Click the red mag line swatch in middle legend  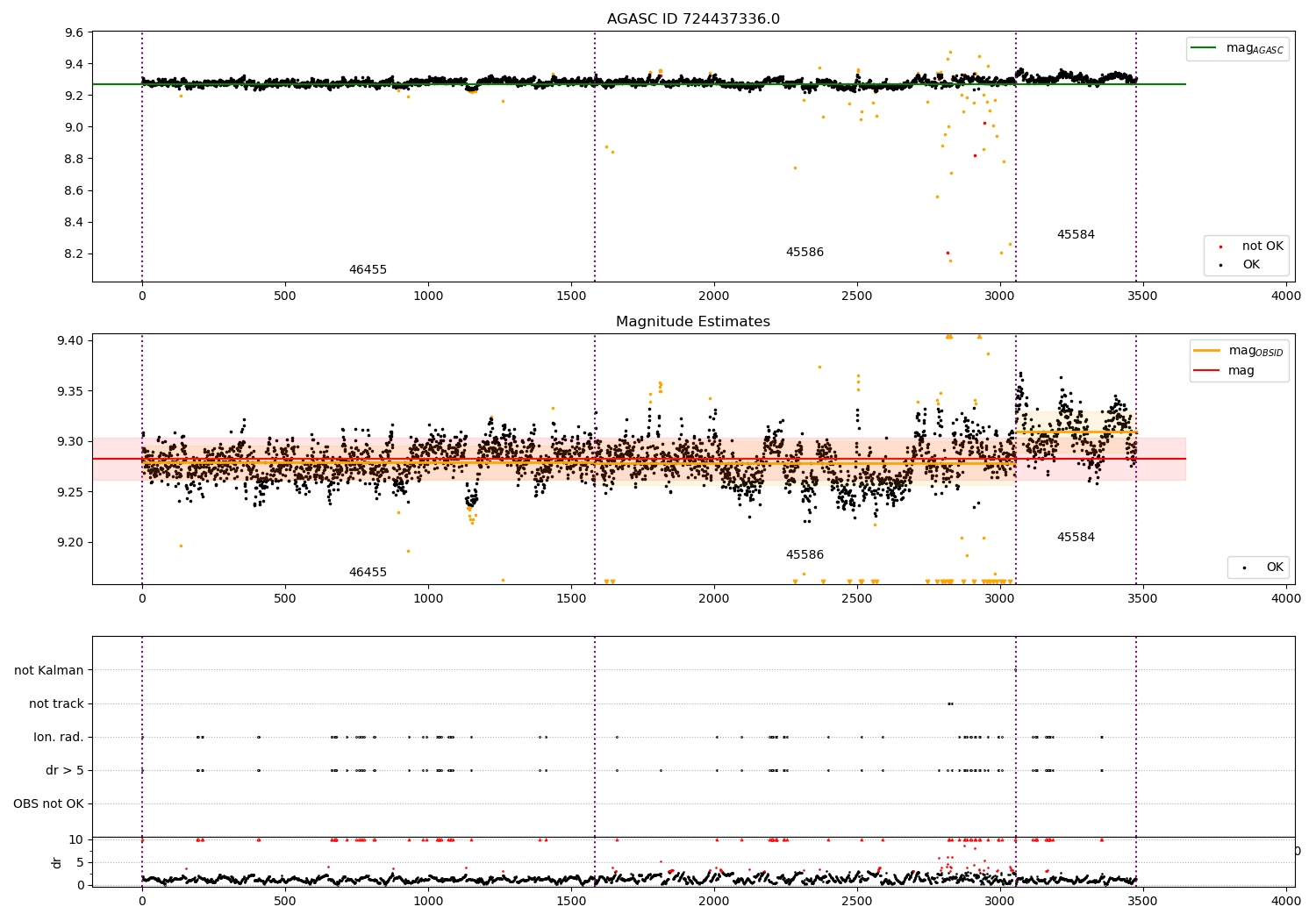tap(1207, 371)
